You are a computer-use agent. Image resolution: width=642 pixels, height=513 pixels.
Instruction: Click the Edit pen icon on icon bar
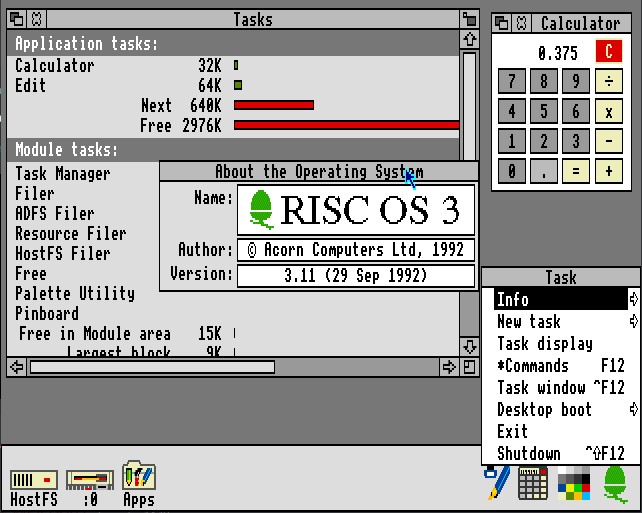coord(498,483)
